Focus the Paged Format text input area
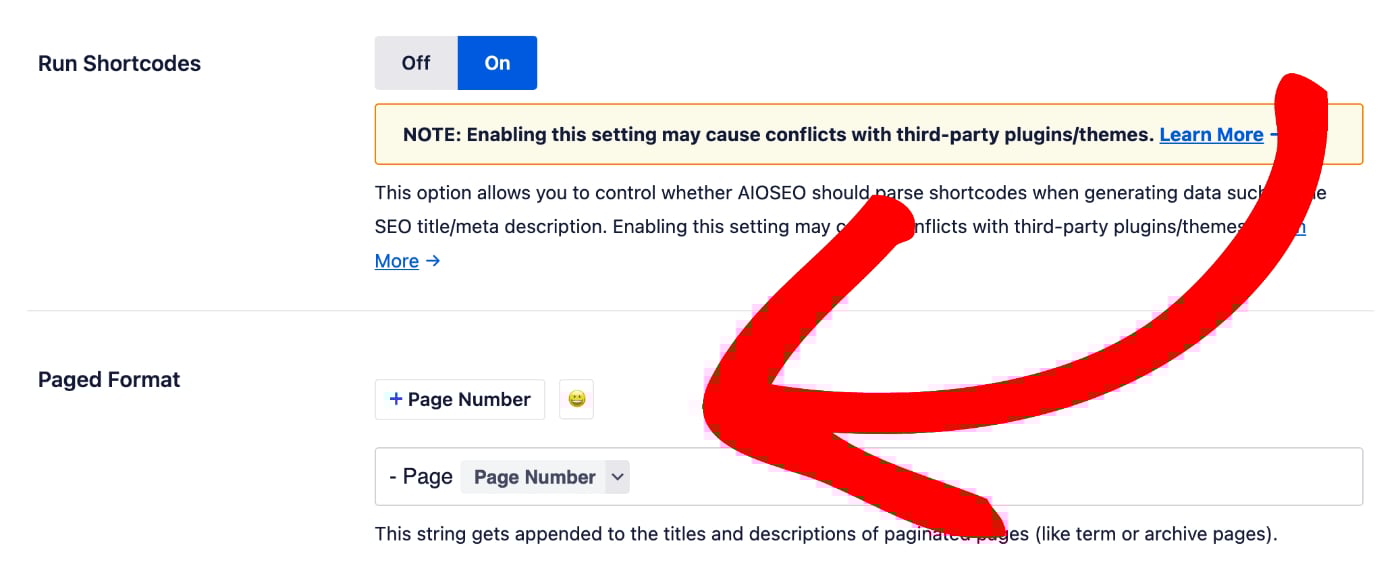Image resolution: width=1400 pixels, height=585 pixels. (869, 476)
